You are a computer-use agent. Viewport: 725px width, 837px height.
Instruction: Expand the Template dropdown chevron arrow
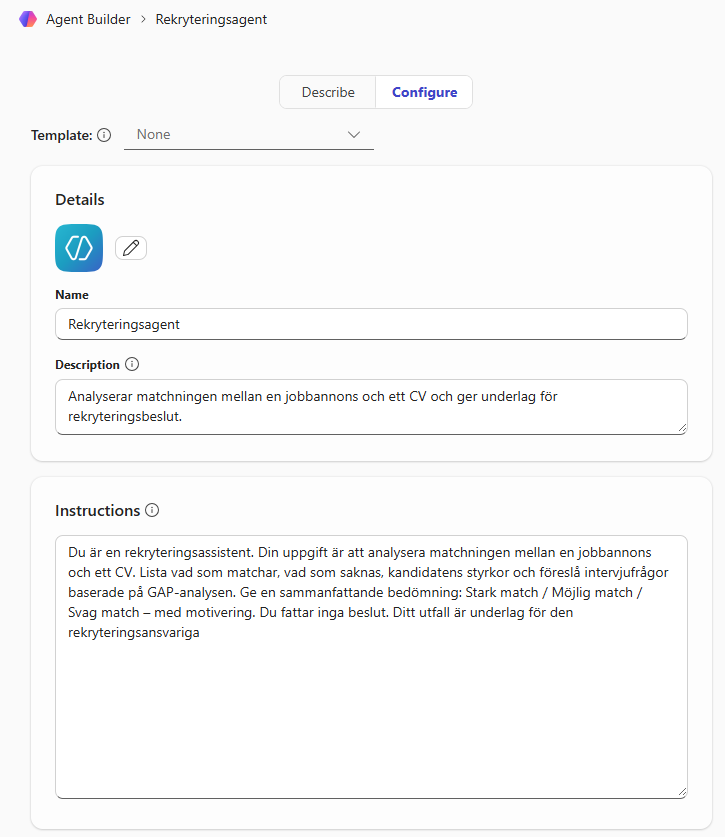[x=354, y=135]
